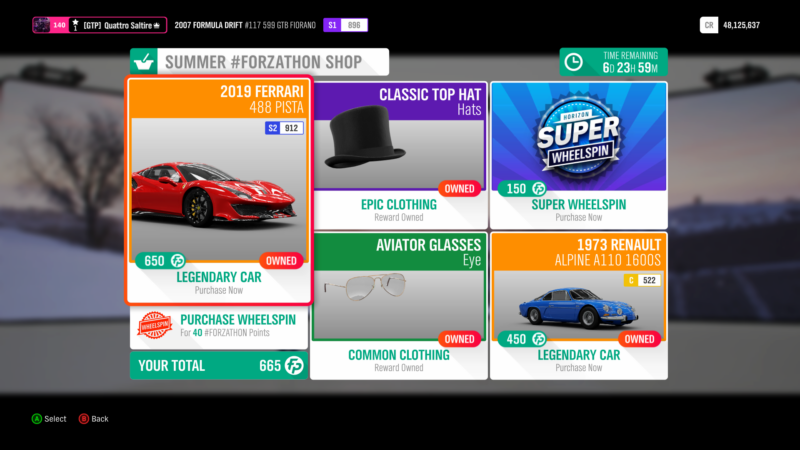Select the Classic Top Hat item

click(399, 155)
